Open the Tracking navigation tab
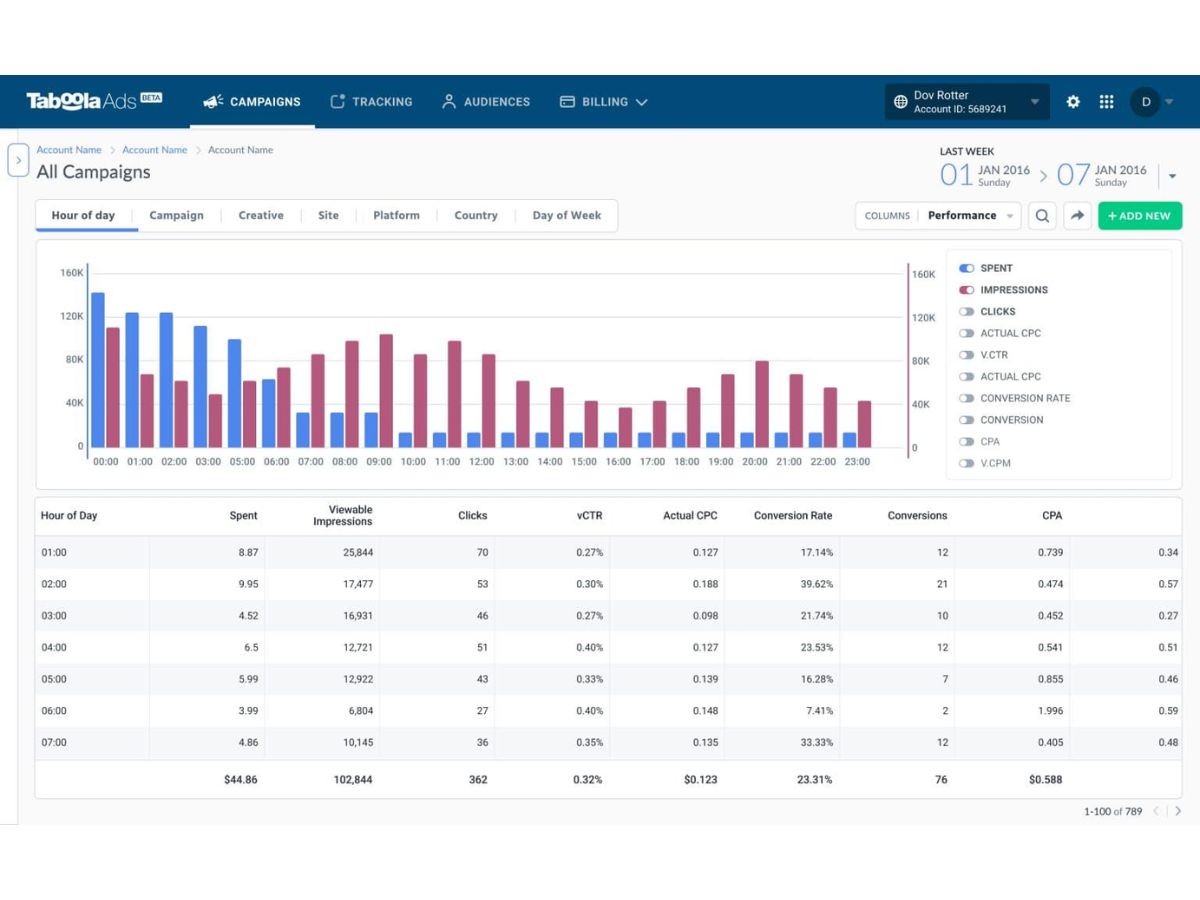 [x=371, y=102]
